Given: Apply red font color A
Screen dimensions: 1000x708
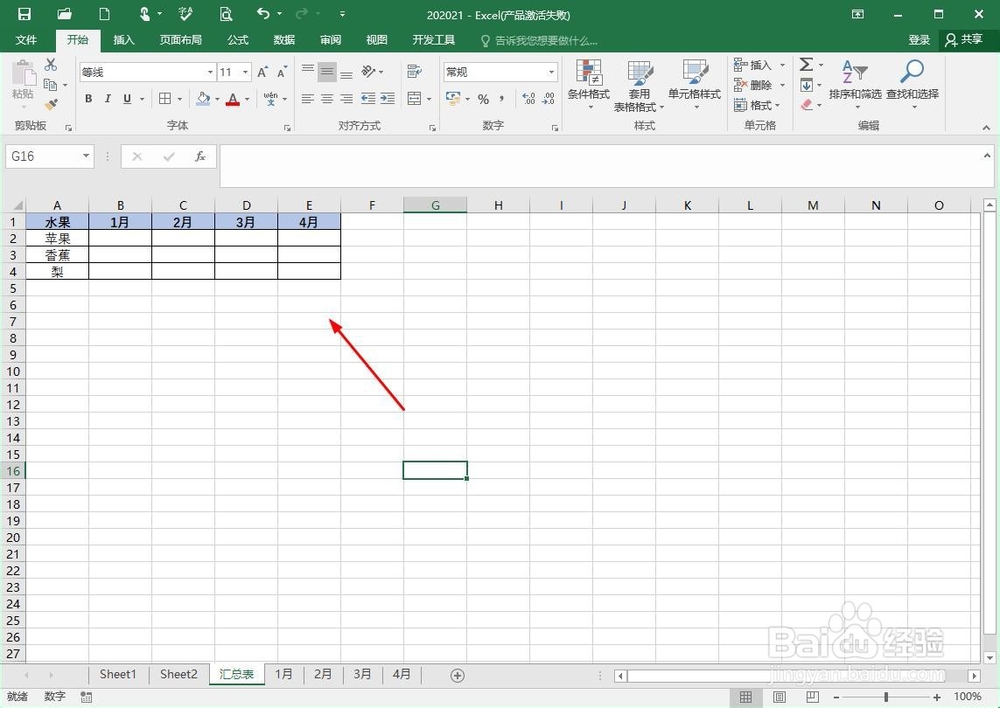Looking at the screenshot, I should click(x=233, y=99).
